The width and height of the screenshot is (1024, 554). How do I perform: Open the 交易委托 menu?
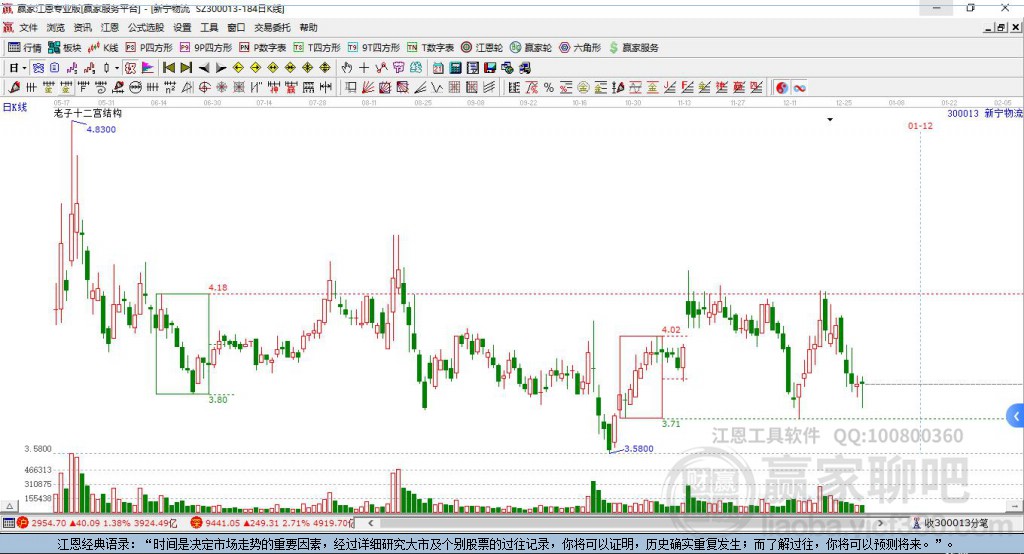(272, 27)
